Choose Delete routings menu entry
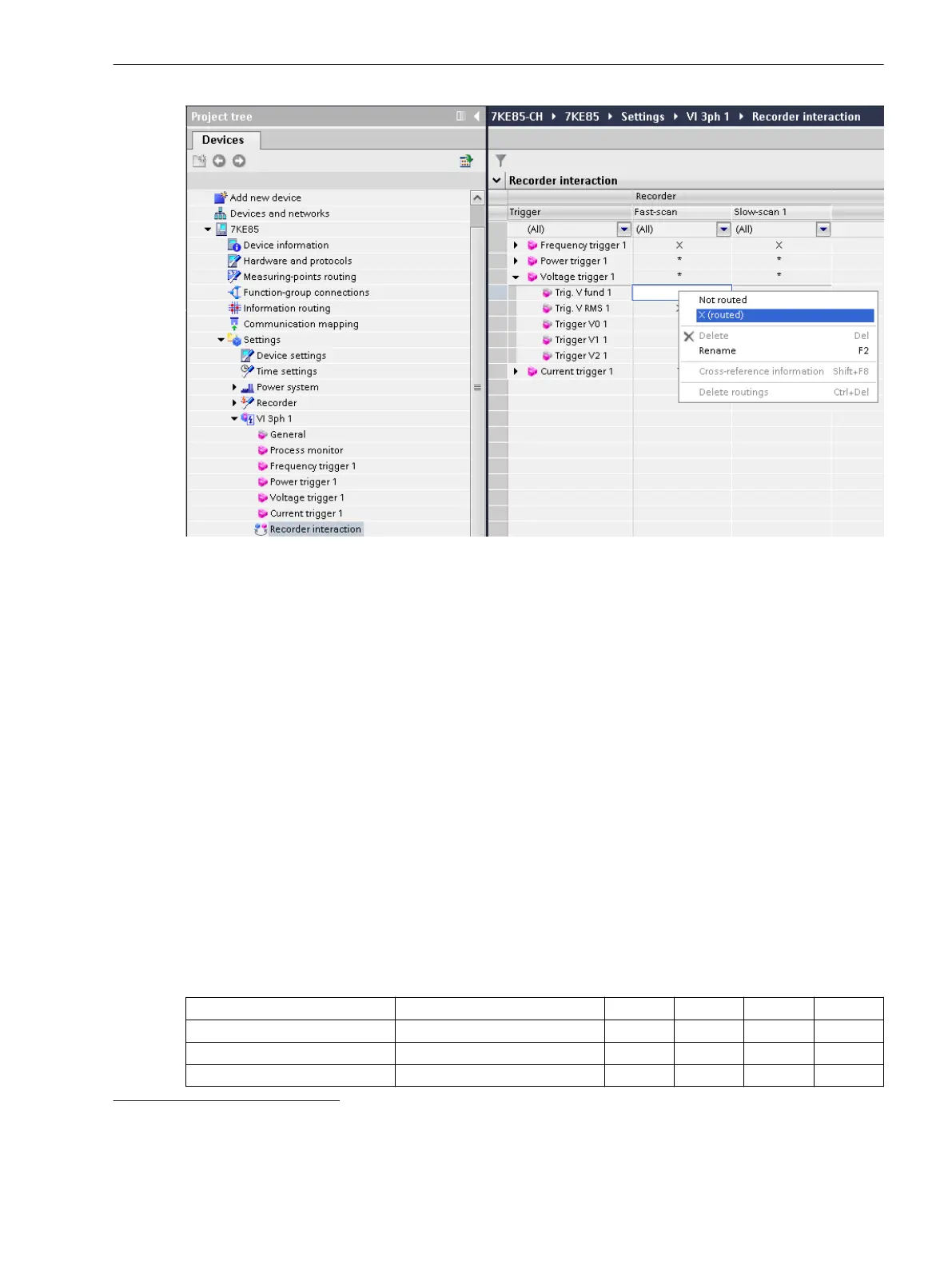 pyautogui.click(x=777, y=393)
